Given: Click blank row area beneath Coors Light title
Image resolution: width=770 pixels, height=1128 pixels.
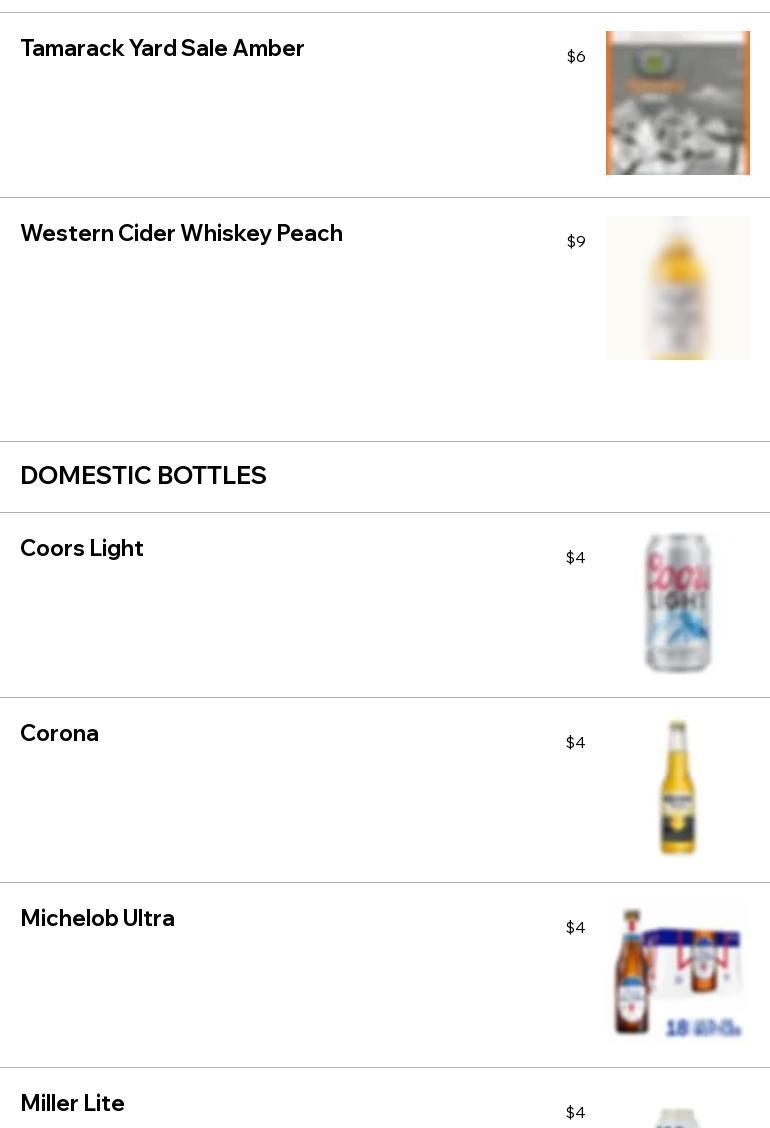Looking at the screenshot, I should point(250,630).
